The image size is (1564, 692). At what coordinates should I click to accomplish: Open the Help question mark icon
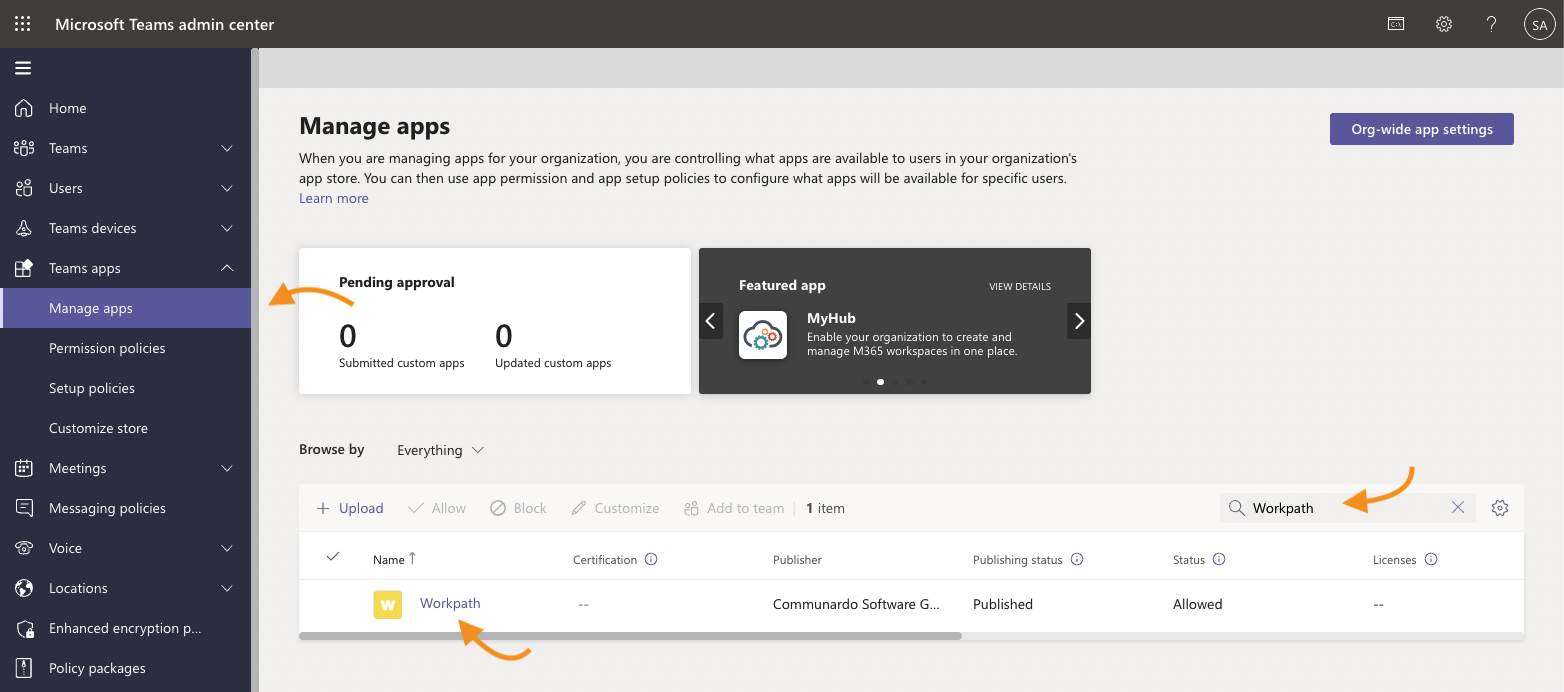1491,24
